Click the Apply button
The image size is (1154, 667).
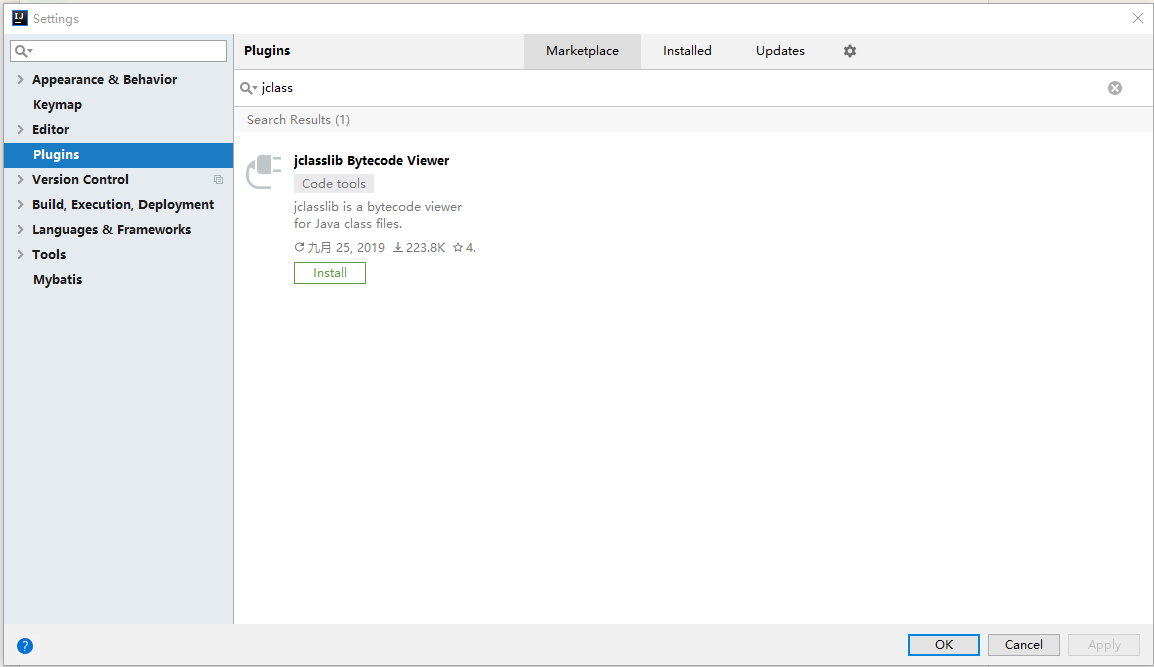[1103, 645]
